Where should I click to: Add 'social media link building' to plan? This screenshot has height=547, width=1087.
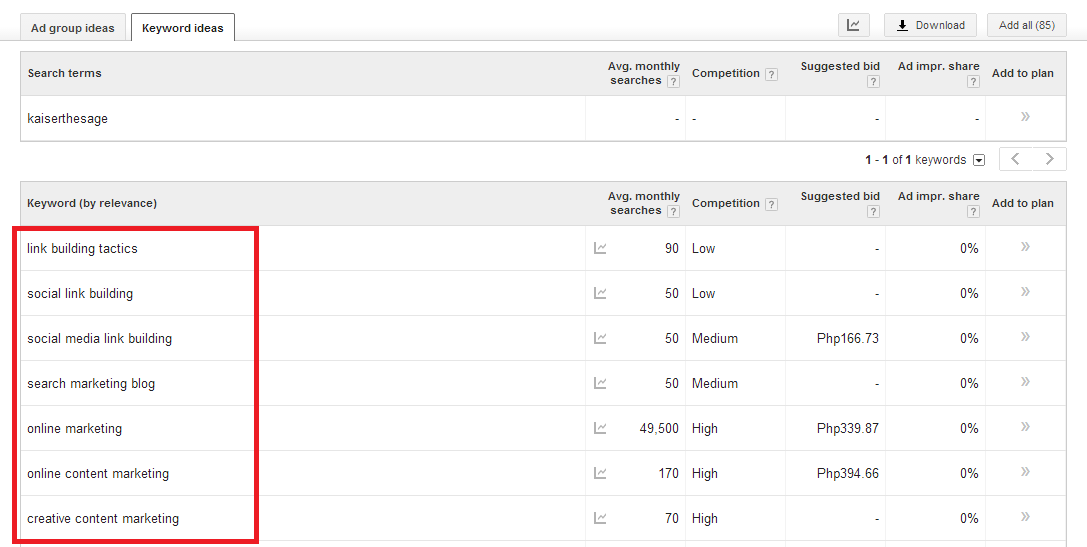[1025, 337]
